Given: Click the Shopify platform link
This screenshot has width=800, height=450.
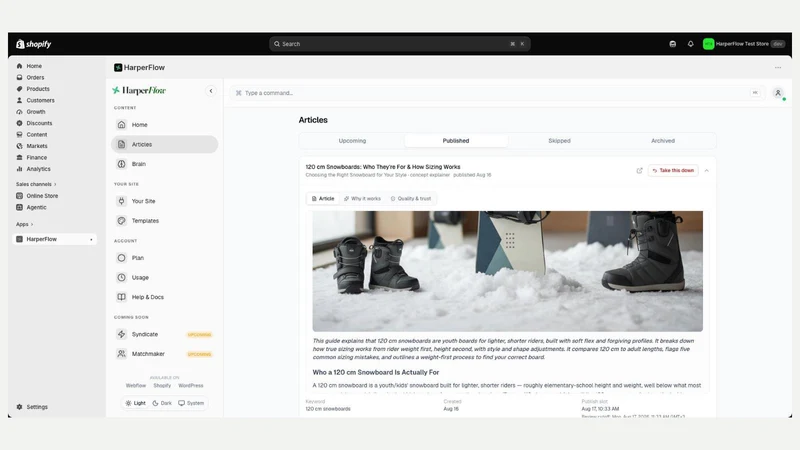Looking at the screenshot, I should (x=162, y=386).
